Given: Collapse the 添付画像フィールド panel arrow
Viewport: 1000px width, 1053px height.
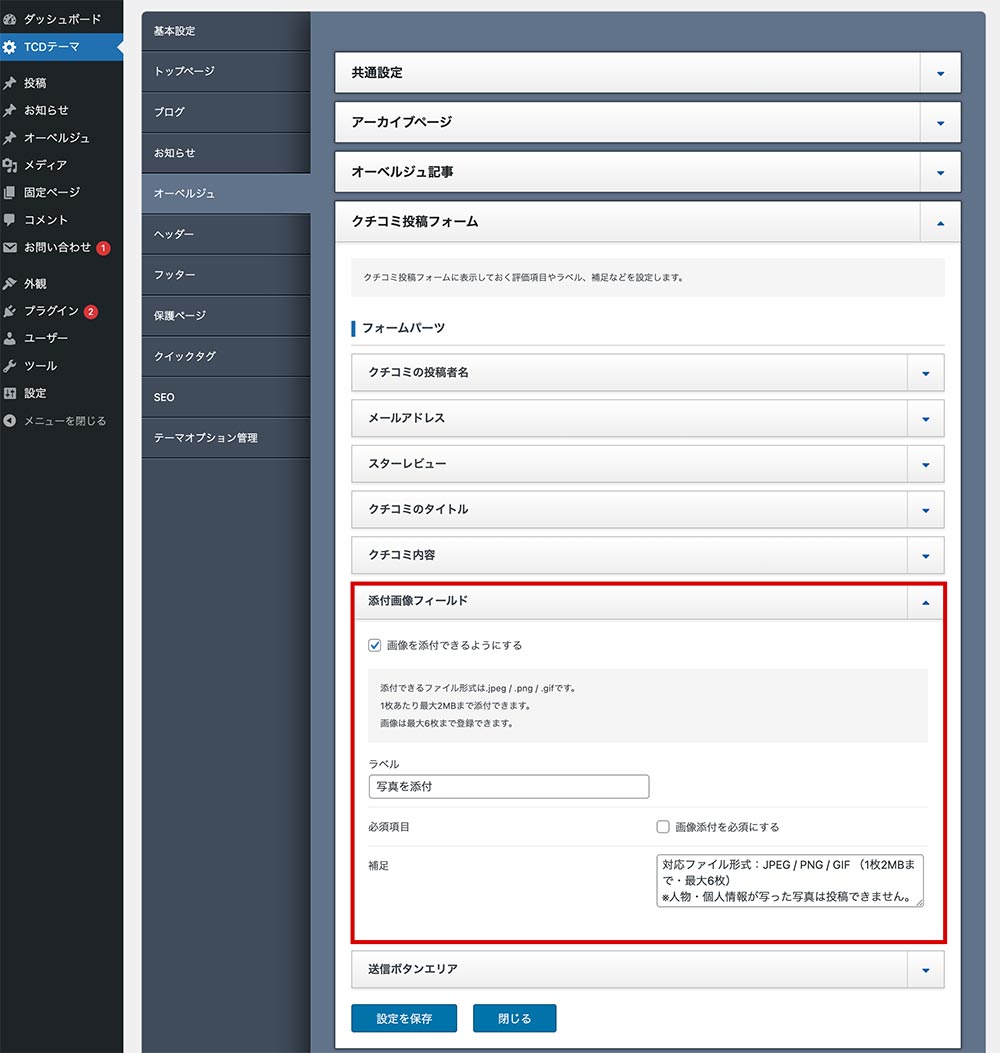Looking at the screenshot, I should (x=925, y=602).
